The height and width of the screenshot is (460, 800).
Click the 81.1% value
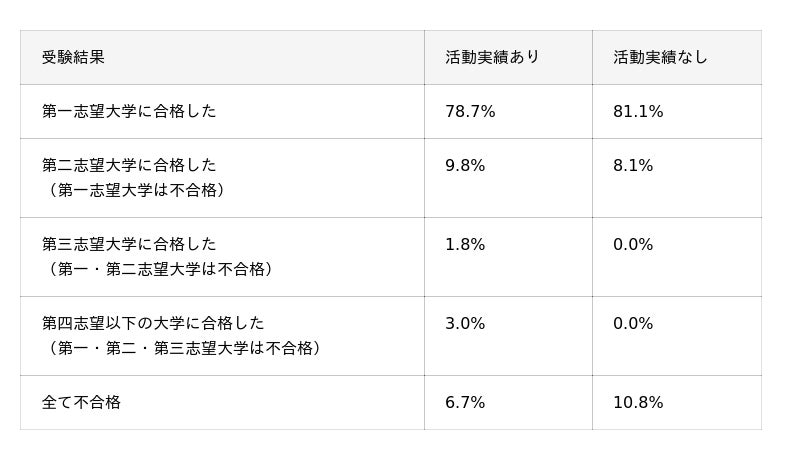(x=638, y=111)
